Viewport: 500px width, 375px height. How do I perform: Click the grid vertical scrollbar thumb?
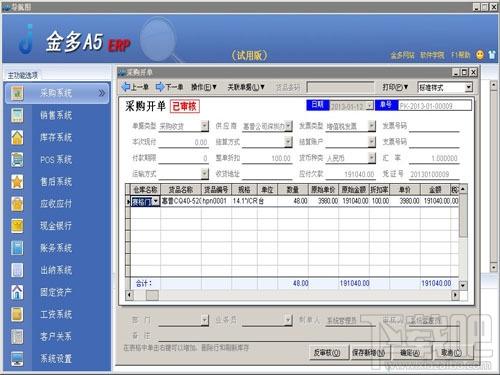[463, 215]
